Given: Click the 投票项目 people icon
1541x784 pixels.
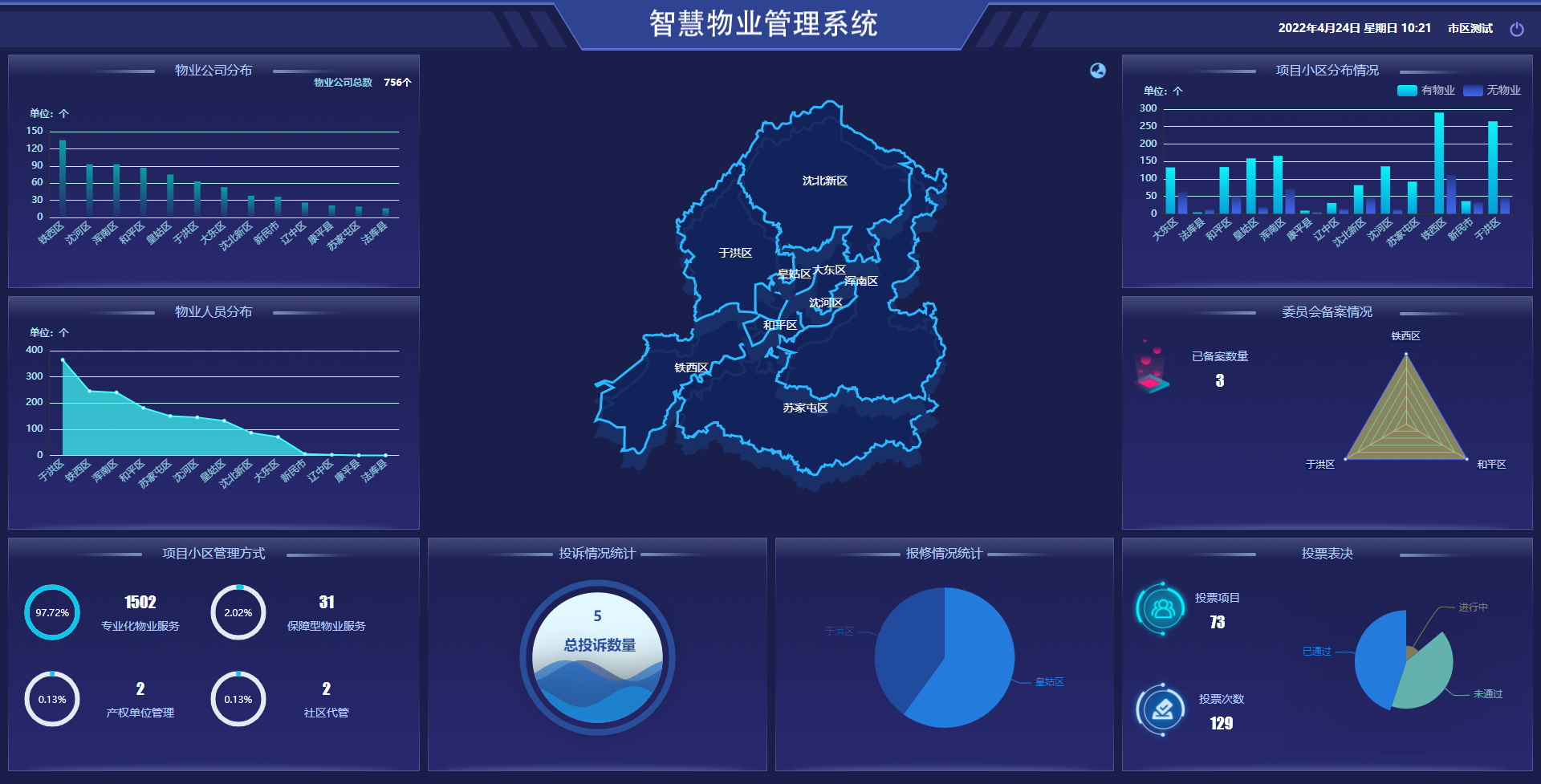Looking at the screenshot, I should coord(1162,608).
